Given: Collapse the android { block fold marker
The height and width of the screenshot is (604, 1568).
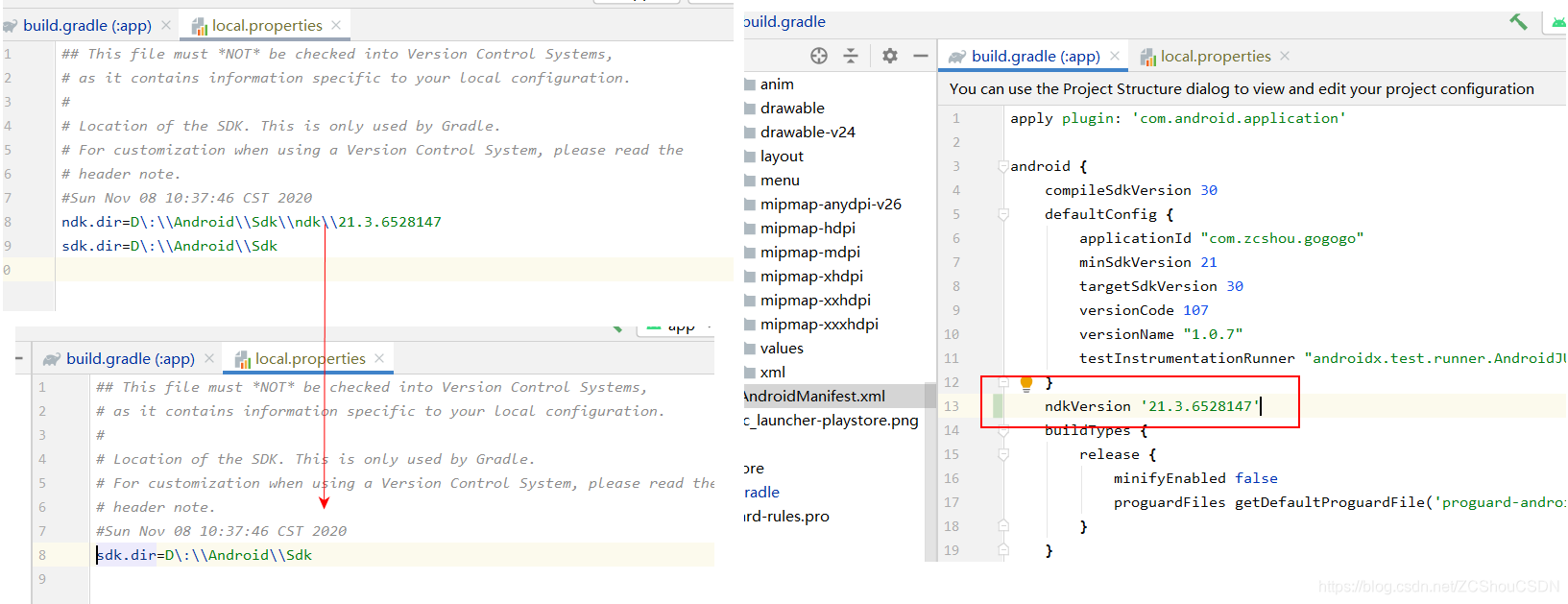Looking at the screenshot, I should coord(1003,166).
